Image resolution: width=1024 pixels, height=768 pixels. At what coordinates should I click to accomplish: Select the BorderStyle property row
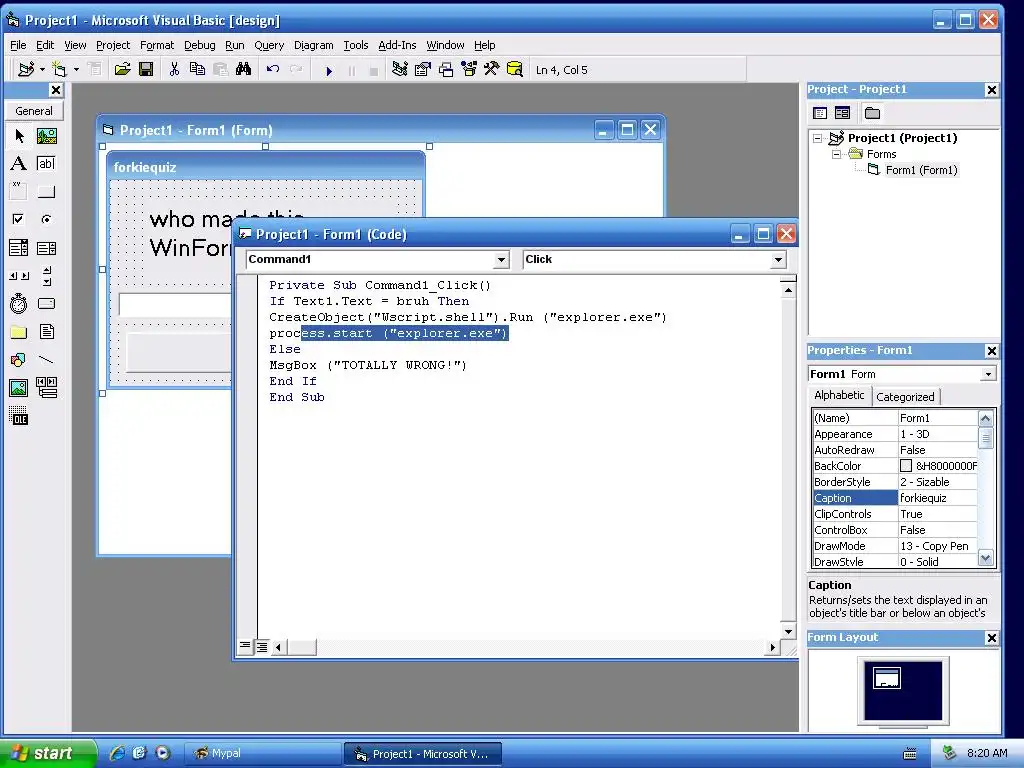point(895,482)
